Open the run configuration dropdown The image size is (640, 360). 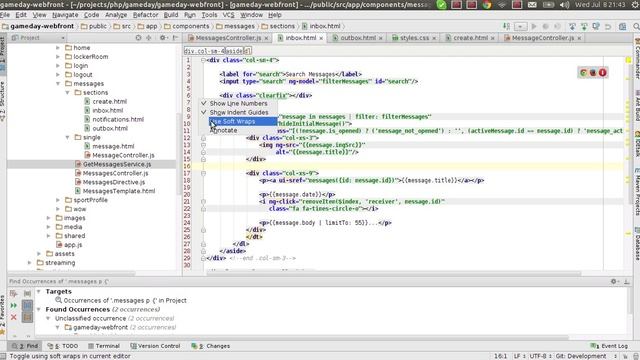pyautogui.click(x=520, y=26)
